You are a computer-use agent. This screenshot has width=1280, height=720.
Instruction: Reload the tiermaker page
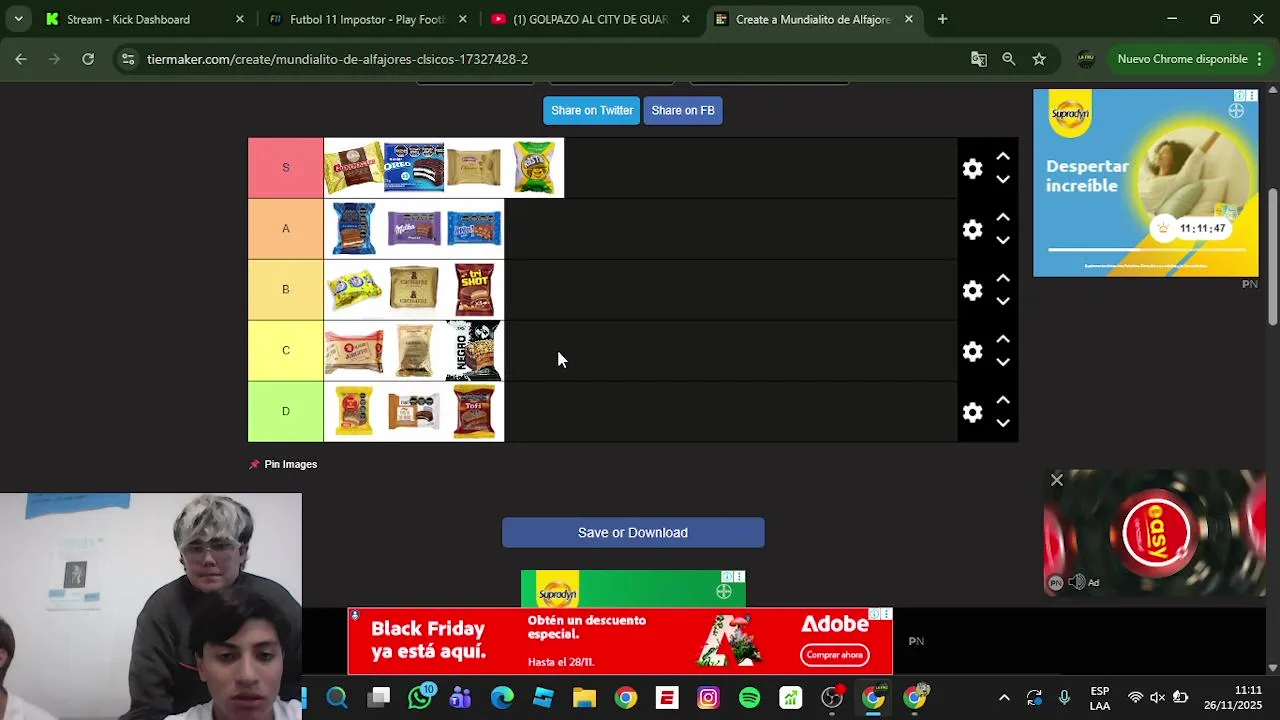tap(88, 59)
